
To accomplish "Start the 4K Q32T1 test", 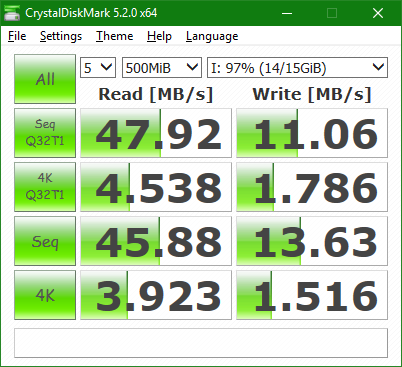I will pyautogui.click(x=45, y=187).
